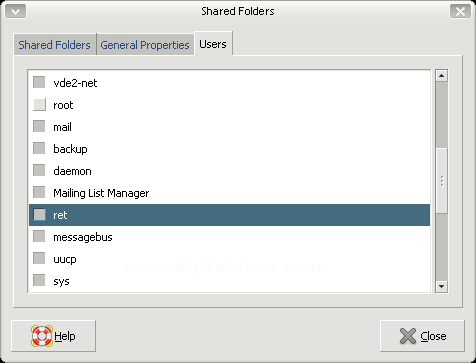
Task: Click the scrollbar up arrow
Action: point(441,76)
